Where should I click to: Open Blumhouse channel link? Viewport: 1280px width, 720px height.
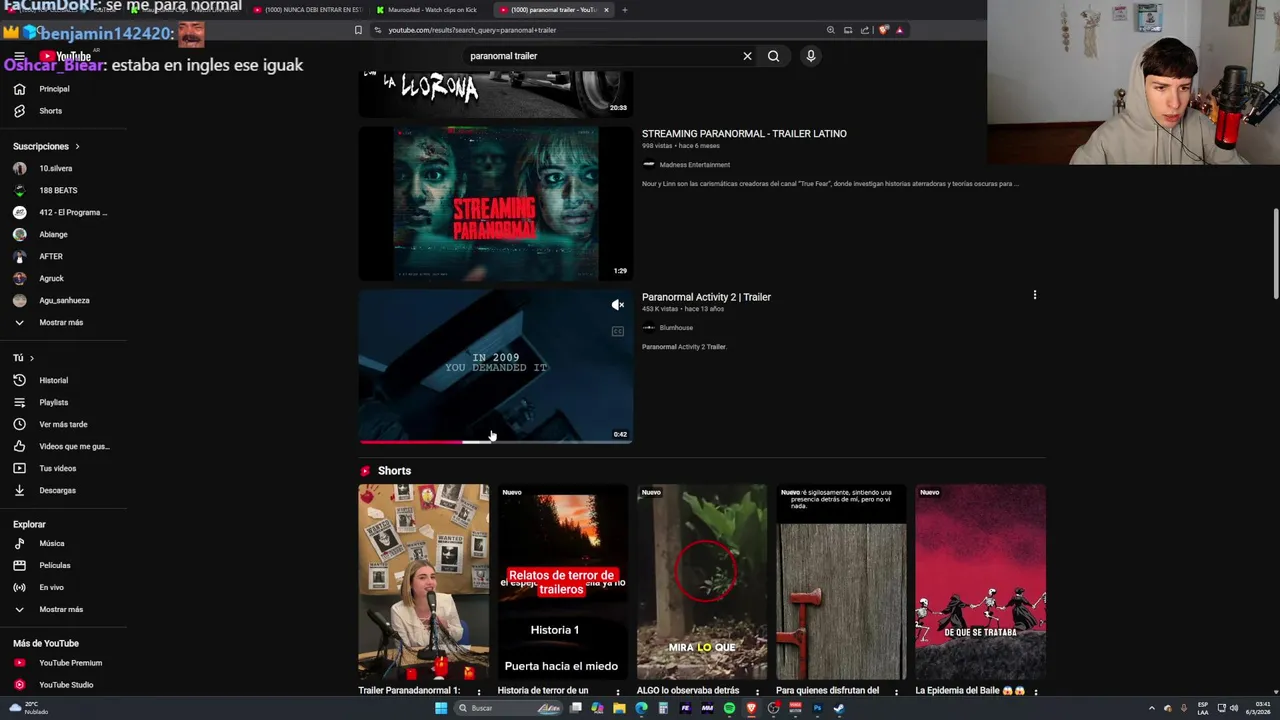675,328
